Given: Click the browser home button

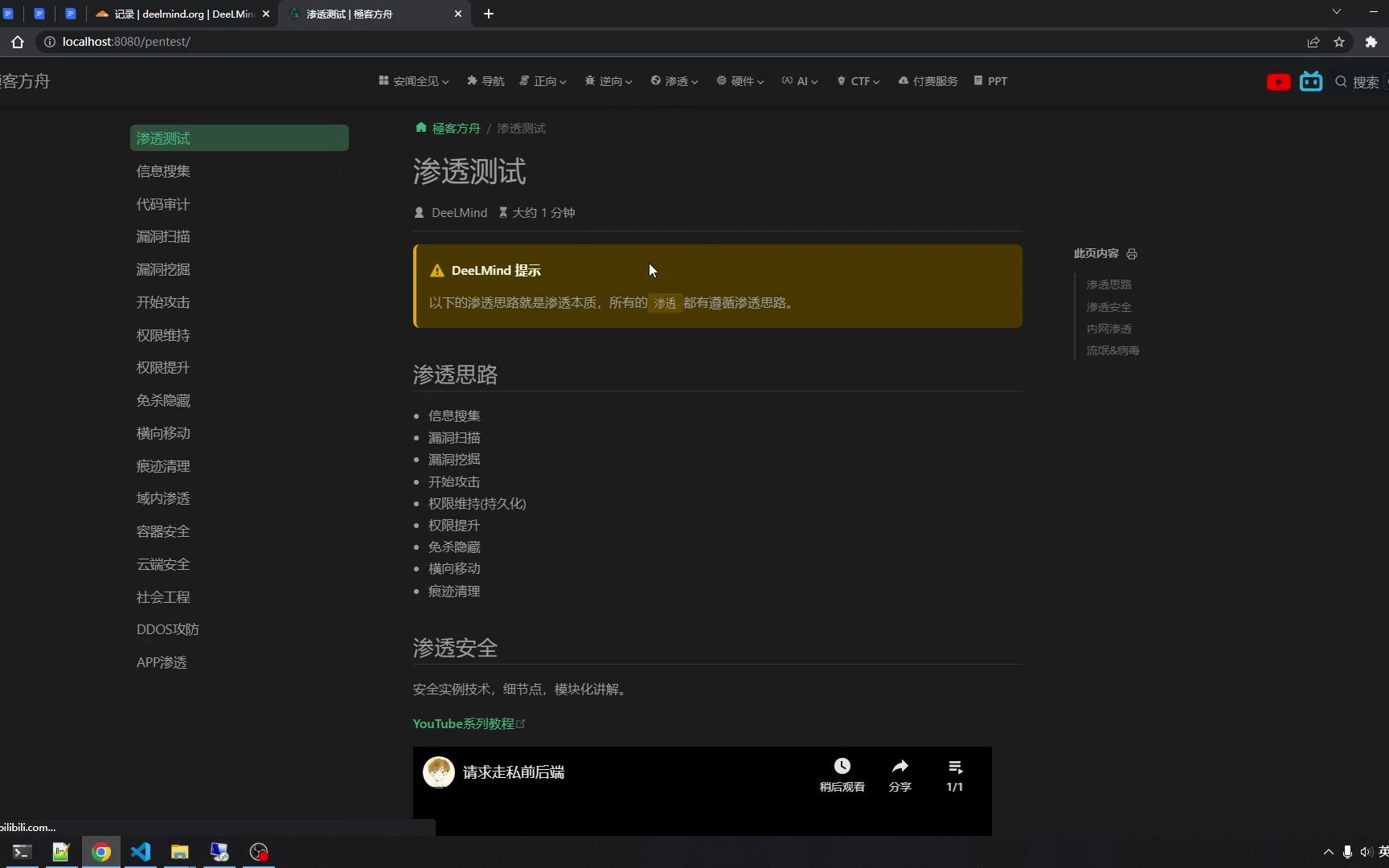Looking at the screenshot, I should coord(18,42).
